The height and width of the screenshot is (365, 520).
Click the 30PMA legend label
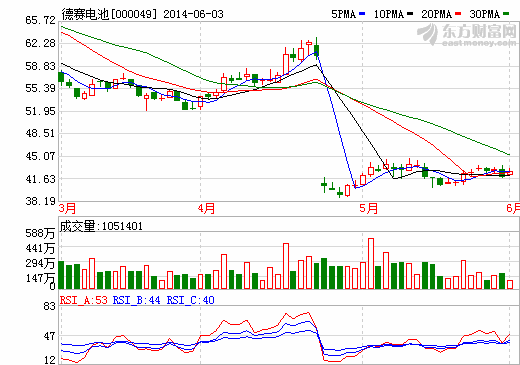[x=485, y=14]
